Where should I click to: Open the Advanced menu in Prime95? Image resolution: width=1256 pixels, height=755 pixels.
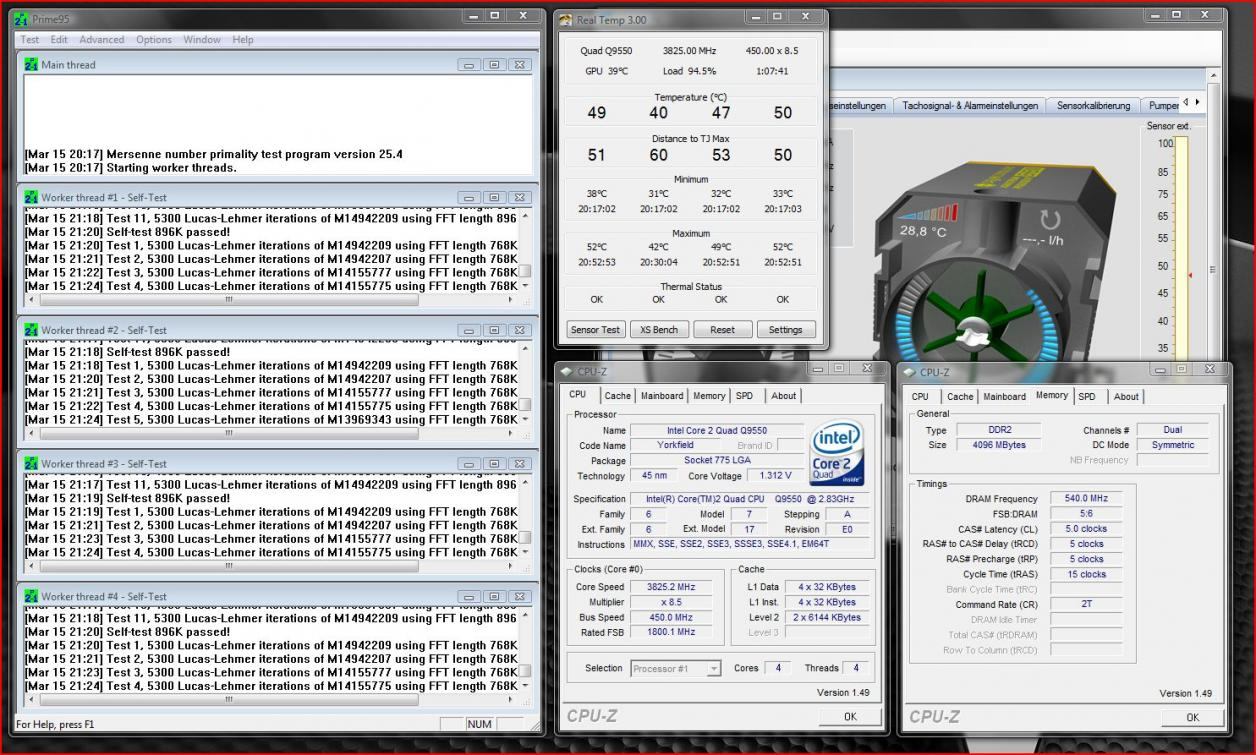[x=102, y=40]
